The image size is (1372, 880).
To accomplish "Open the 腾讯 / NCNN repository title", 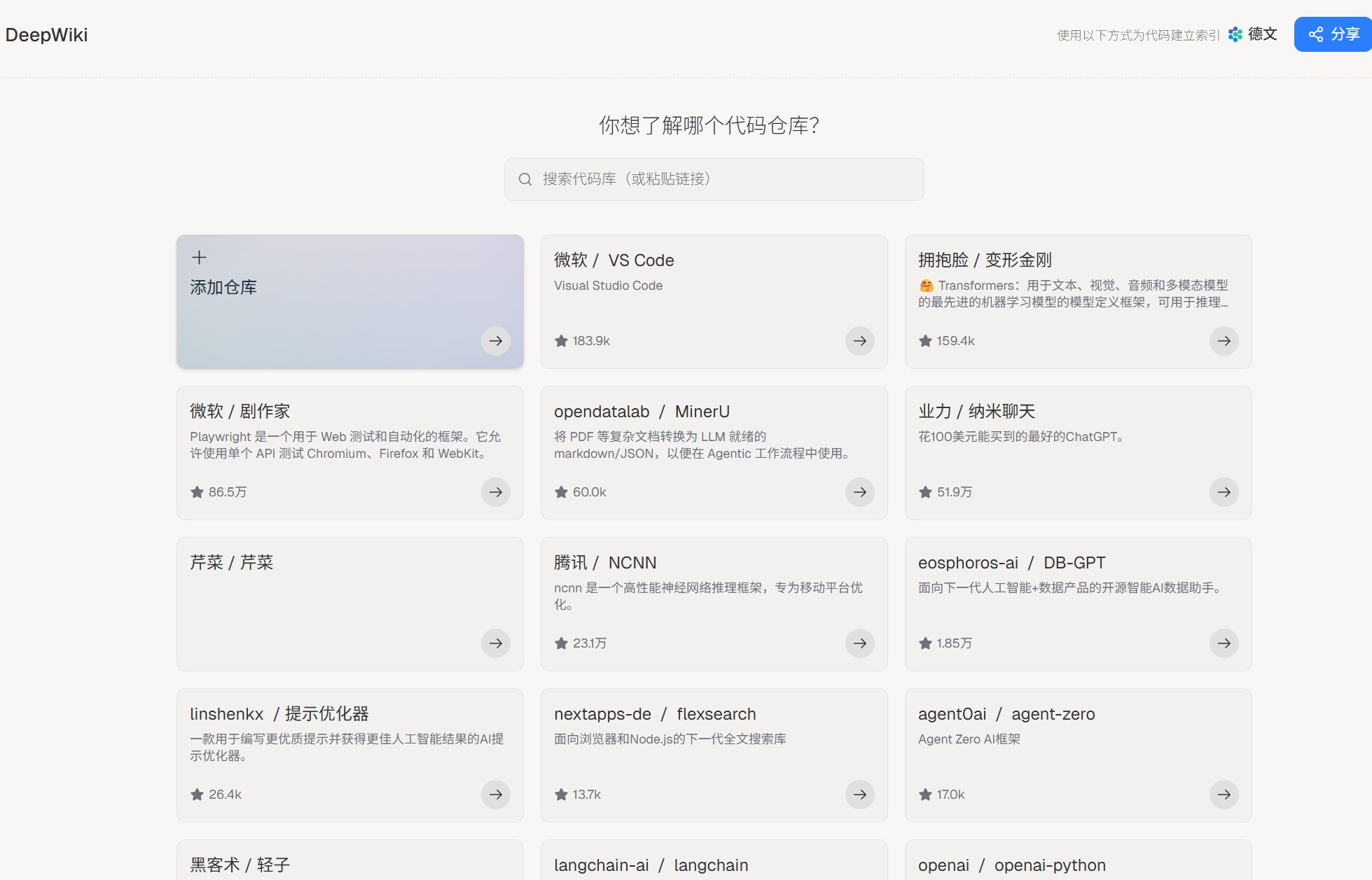I will [x=606, y=563].
